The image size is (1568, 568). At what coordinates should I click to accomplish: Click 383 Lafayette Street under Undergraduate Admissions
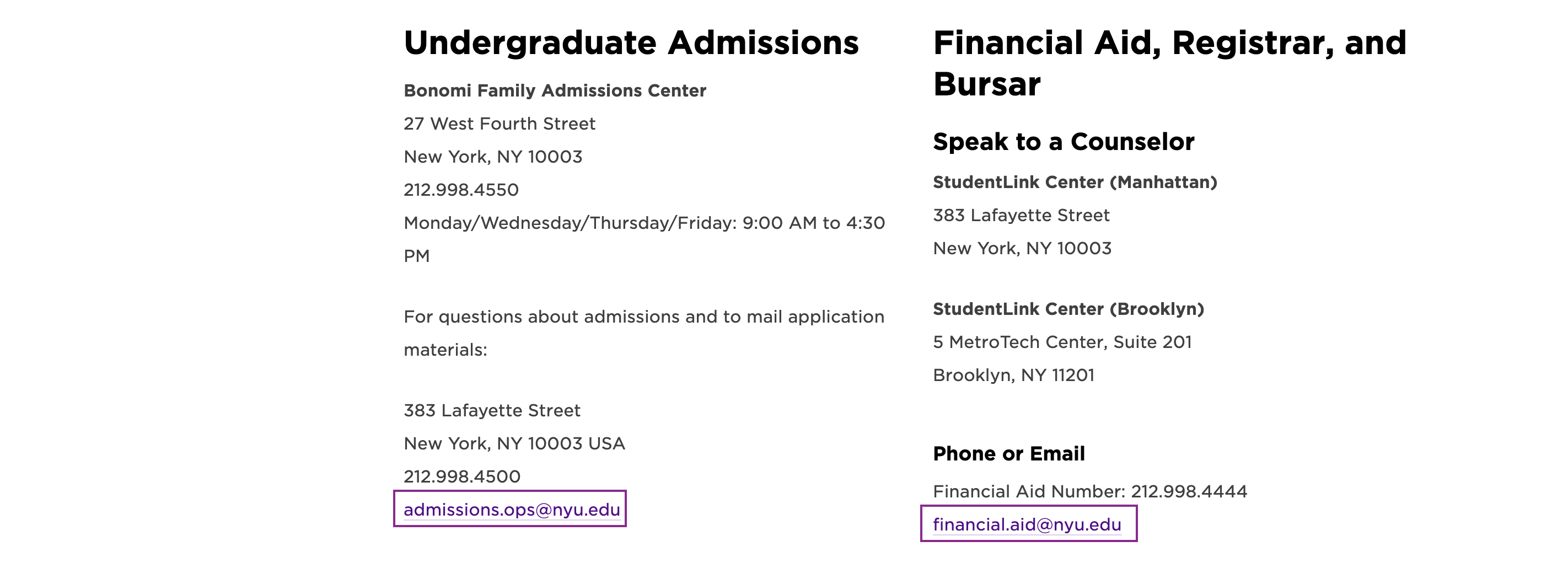click(492, 410)
